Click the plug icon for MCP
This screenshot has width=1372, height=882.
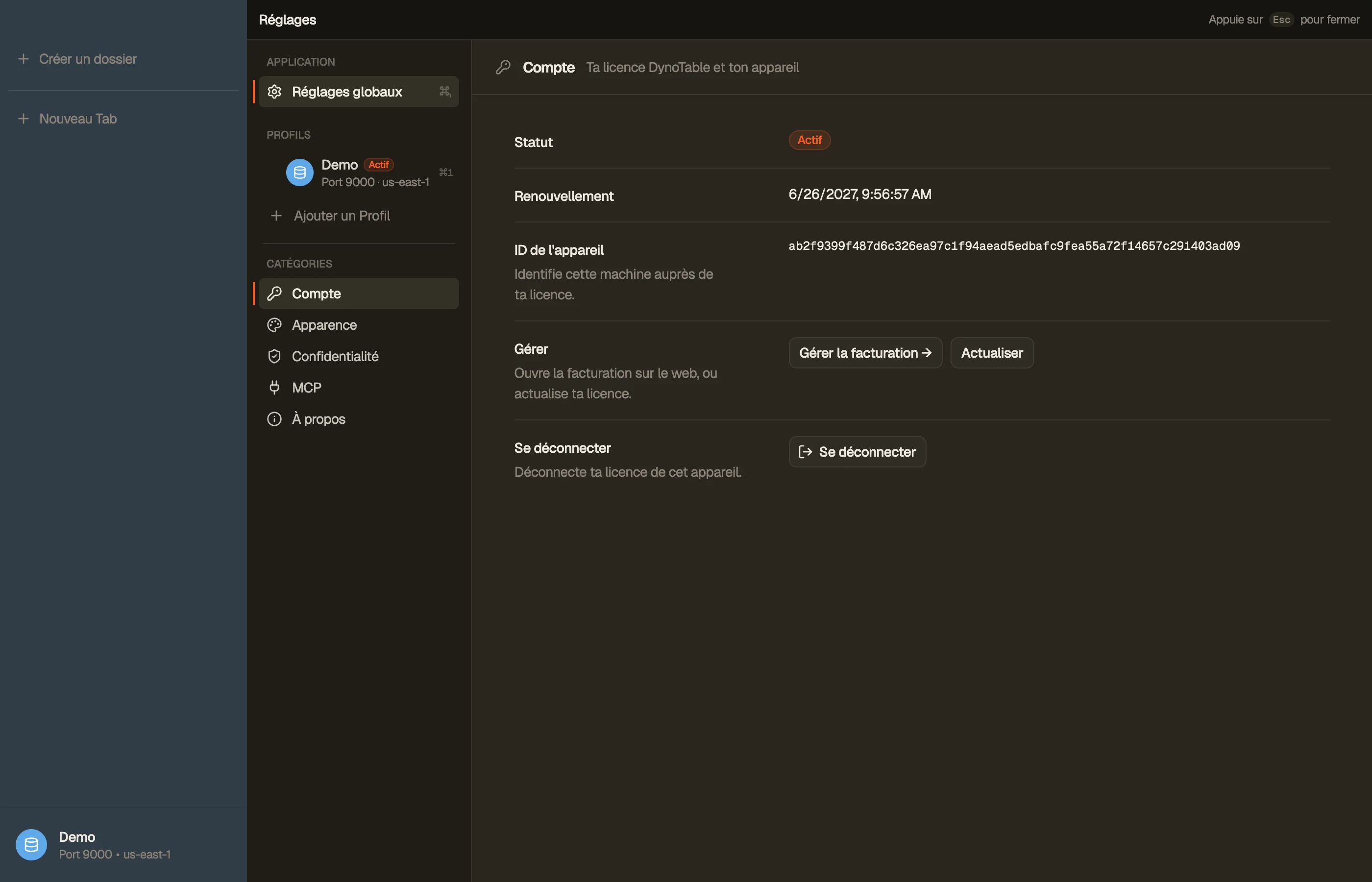[274, 388]
